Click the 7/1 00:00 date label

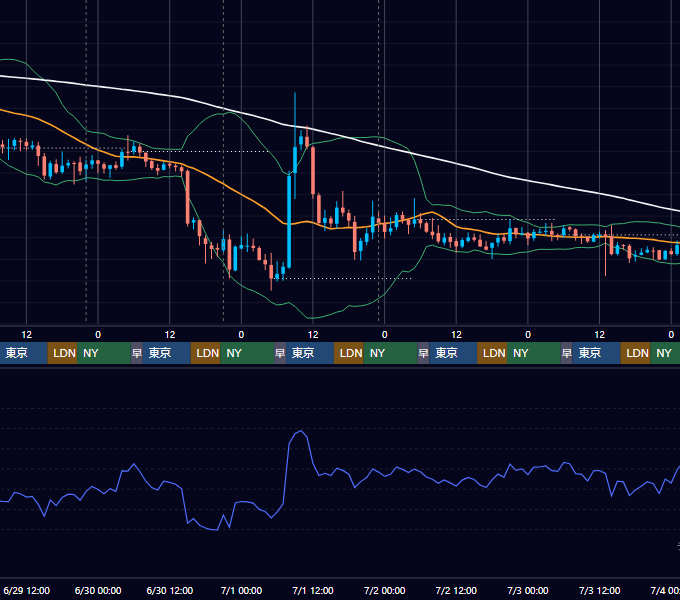[241, 590]
